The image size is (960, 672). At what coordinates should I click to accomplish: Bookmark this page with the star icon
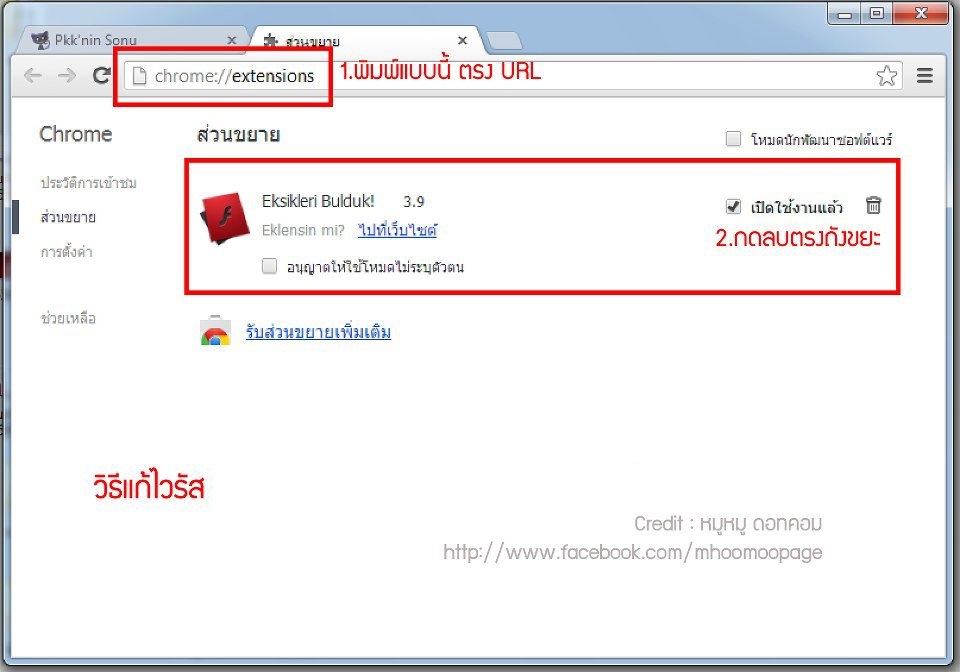[886, 76]
